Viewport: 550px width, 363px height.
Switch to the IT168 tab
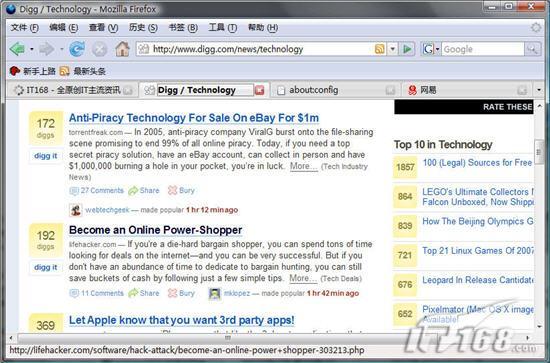tap(72, 90)
